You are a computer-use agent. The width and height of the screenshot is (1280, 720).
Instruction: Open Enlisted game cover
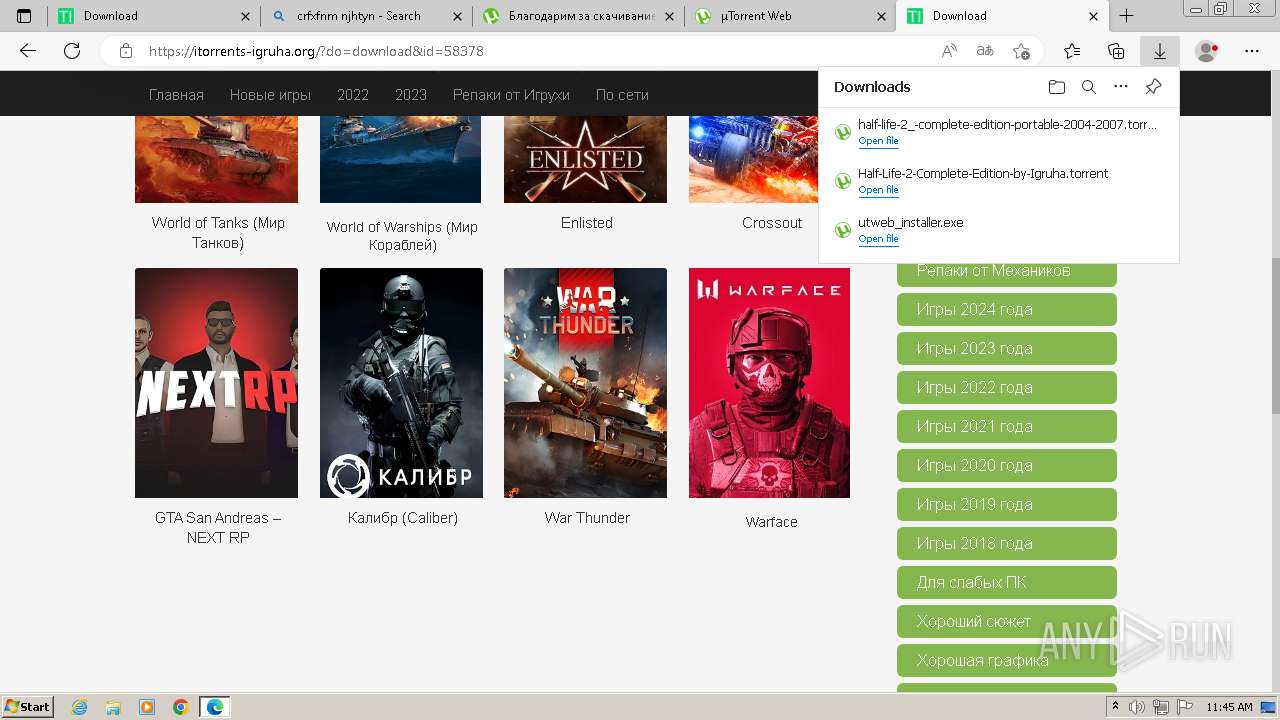(586, 158)
